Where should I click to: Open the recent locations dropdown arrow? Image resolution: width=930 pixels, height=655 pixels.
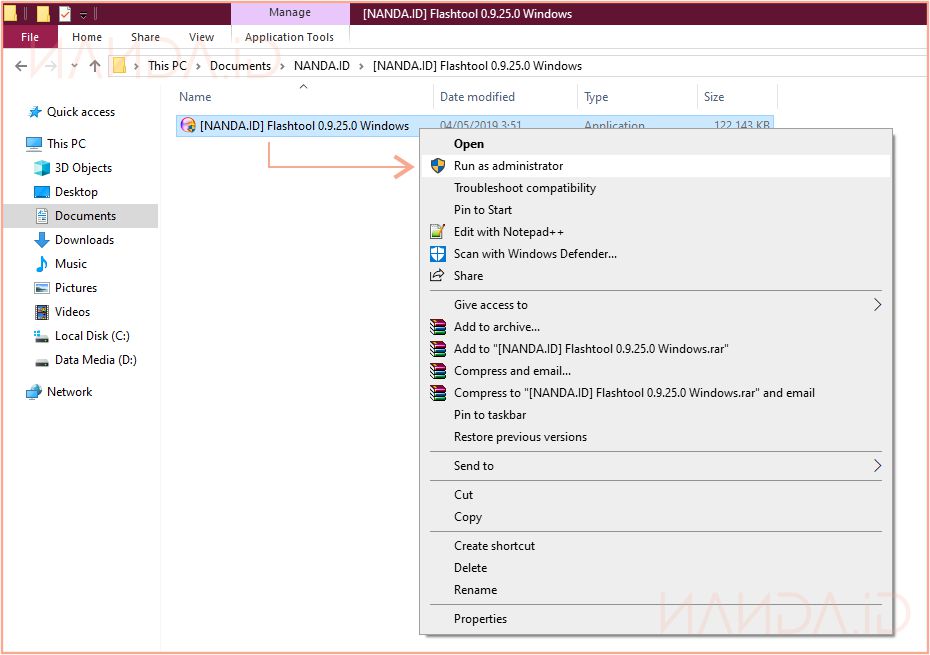[x=73, y=66]
